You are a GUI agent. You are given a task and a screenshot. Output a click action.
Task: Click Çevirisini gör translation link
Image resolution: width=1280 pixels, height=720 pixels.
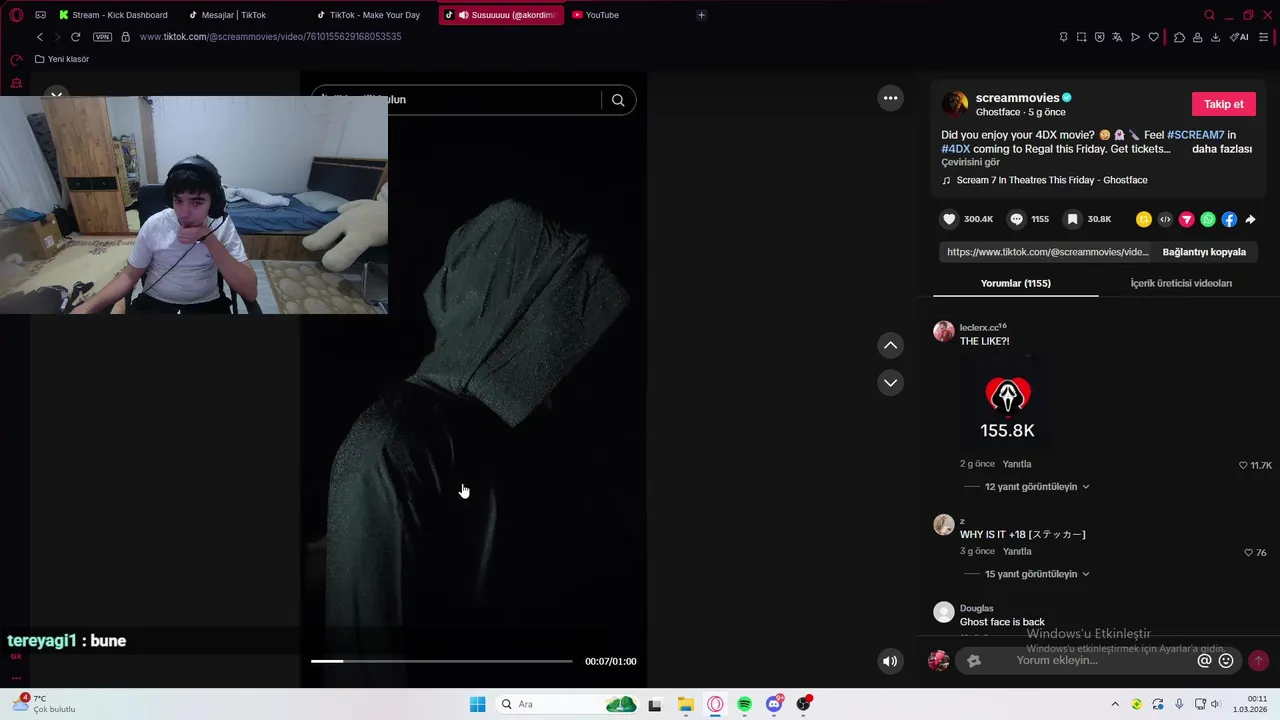(970, 162)
